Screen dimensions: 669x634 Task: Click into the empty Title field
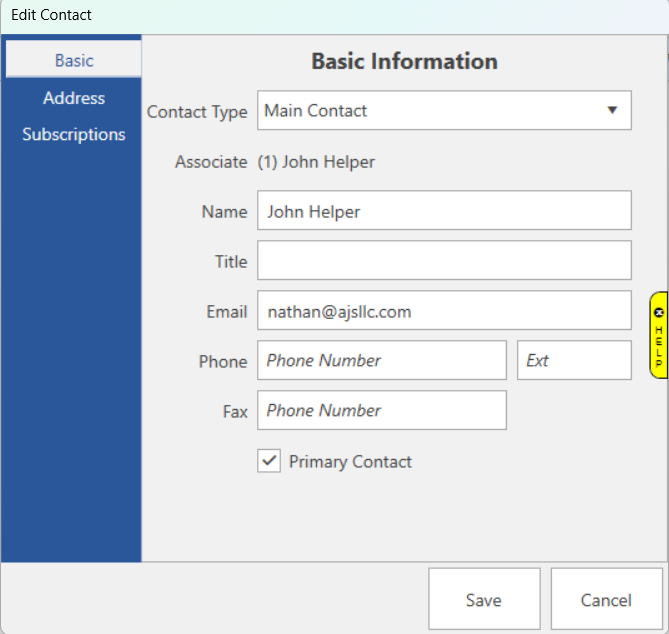tap(444, 260)
